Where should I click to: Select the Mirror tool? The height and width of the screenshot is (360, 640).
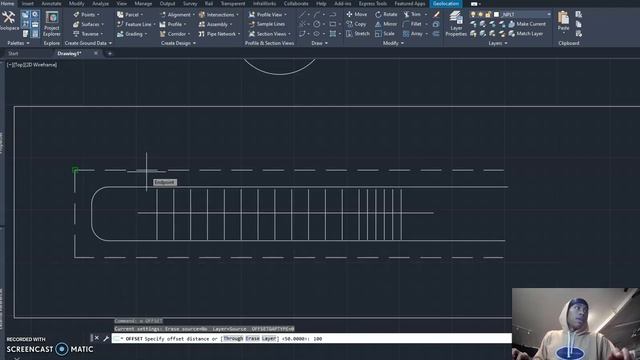tap(386, 24)
